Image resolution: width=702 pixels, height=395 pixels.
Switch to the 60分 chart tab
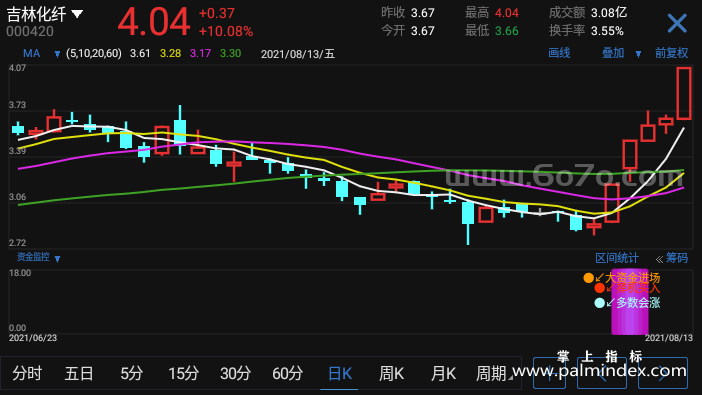pyautogui.click(x=287, y=373)
